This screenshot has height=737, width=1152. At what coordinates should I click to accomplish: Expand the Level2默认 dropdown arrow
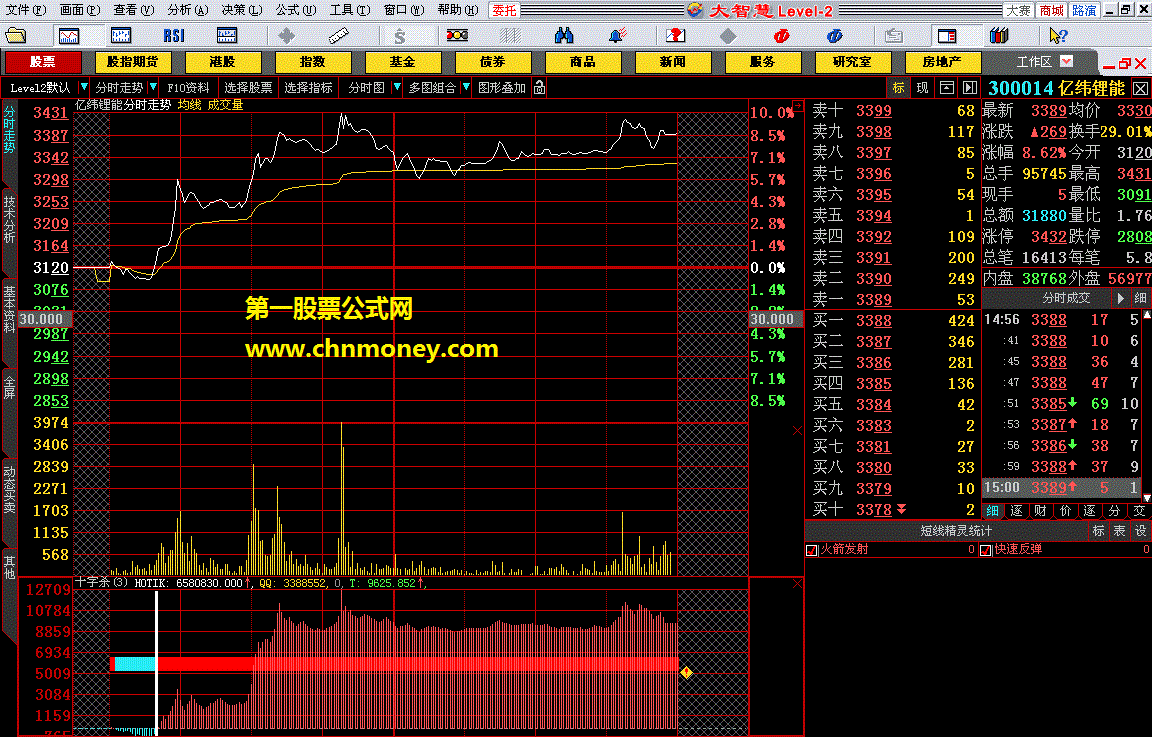[x=83, y=87]
